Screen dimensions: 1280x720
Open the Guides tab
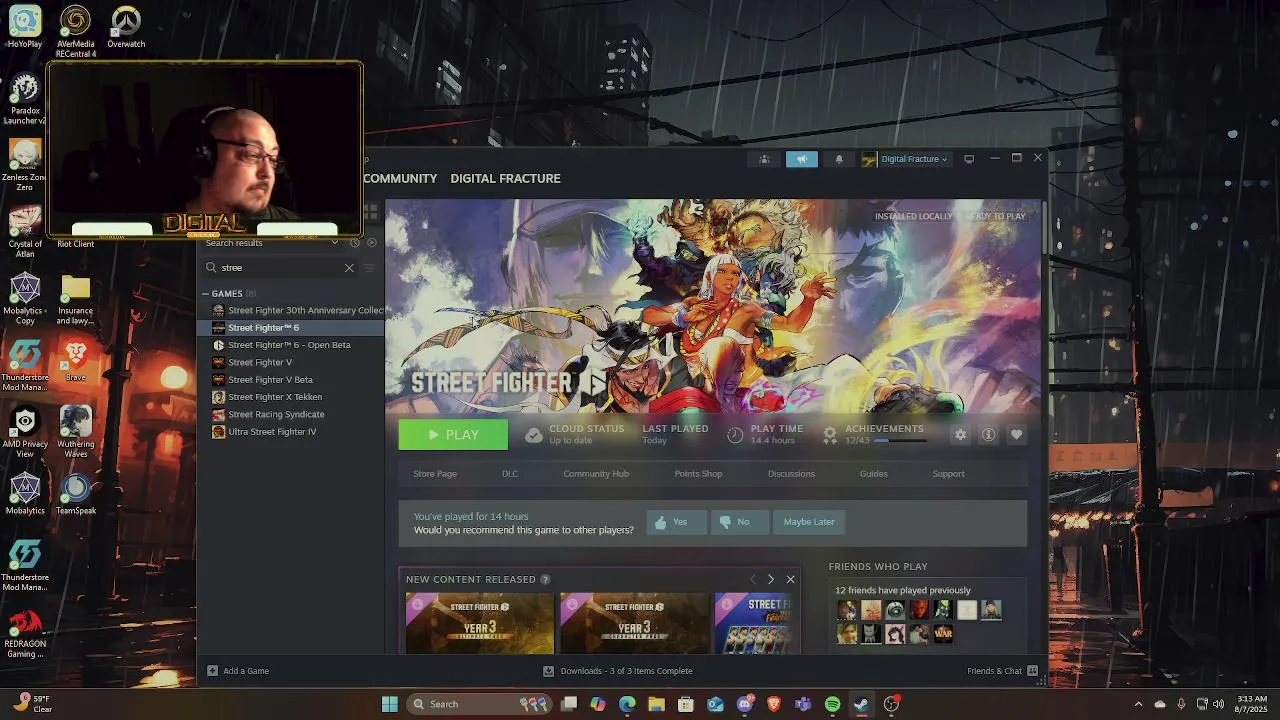874,474
